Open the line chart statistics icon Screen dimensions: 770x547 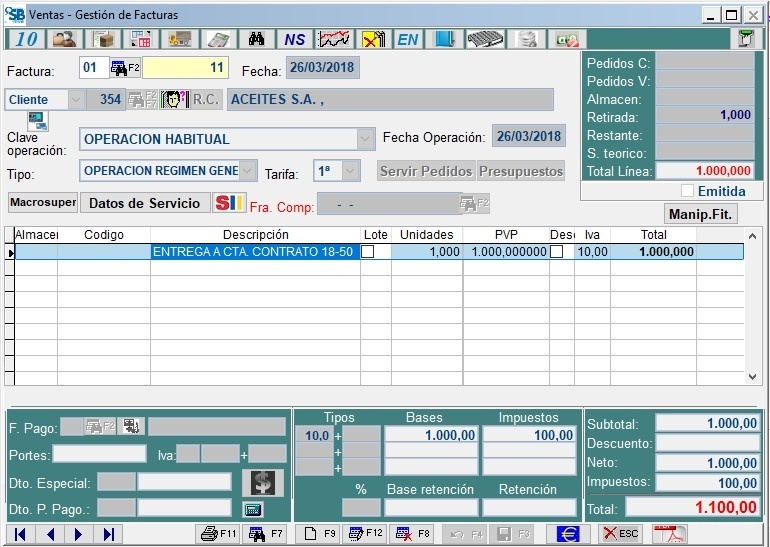[x=333, y=39]
